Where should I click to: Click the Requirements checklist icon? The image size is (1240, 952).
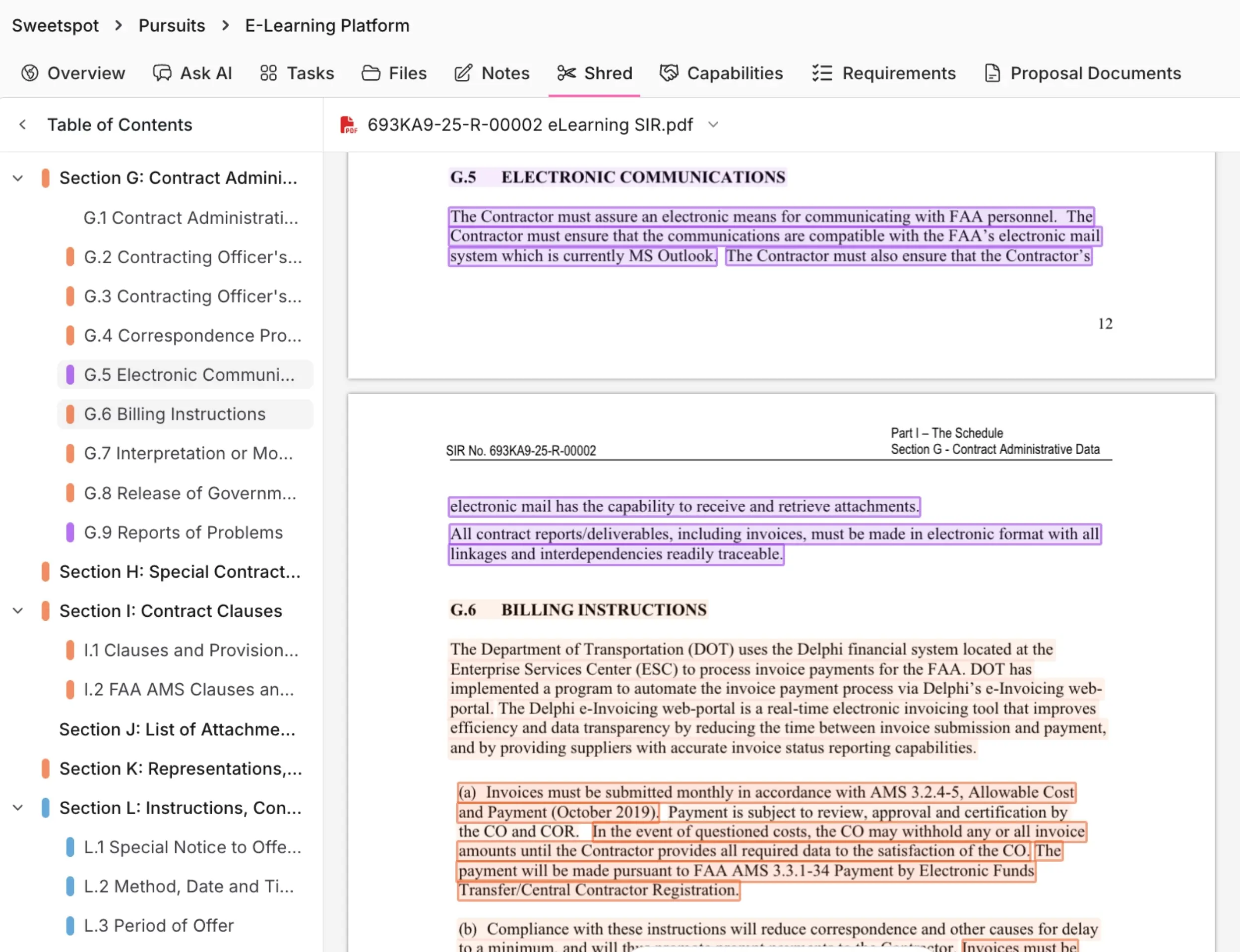[822, 73]
